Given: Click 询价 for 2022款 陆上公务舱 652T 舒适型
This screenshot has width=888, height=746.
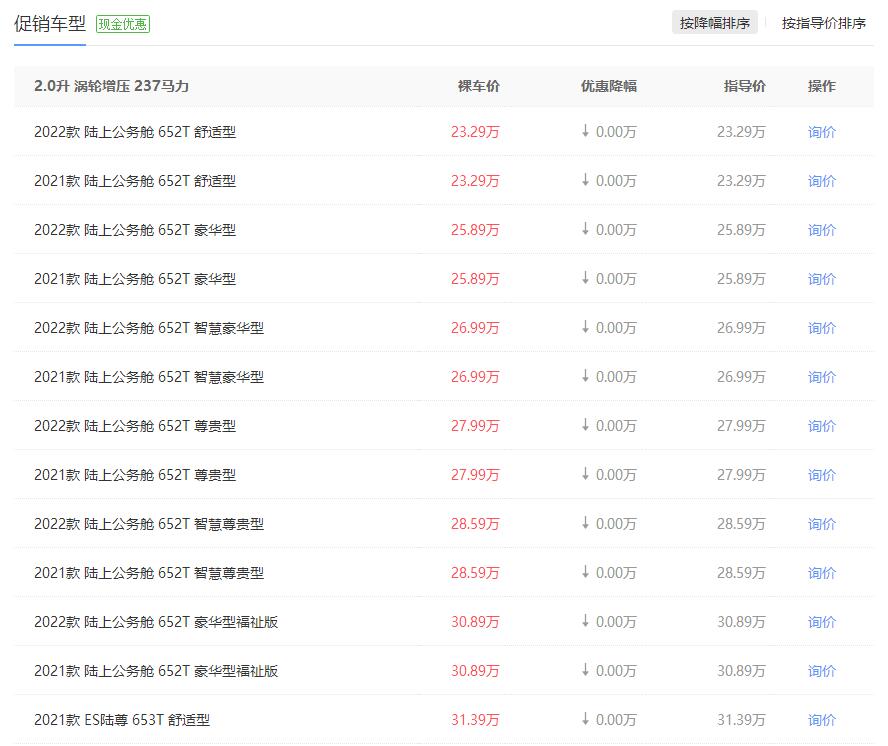Looking at the screenshot, I should 822,132.
